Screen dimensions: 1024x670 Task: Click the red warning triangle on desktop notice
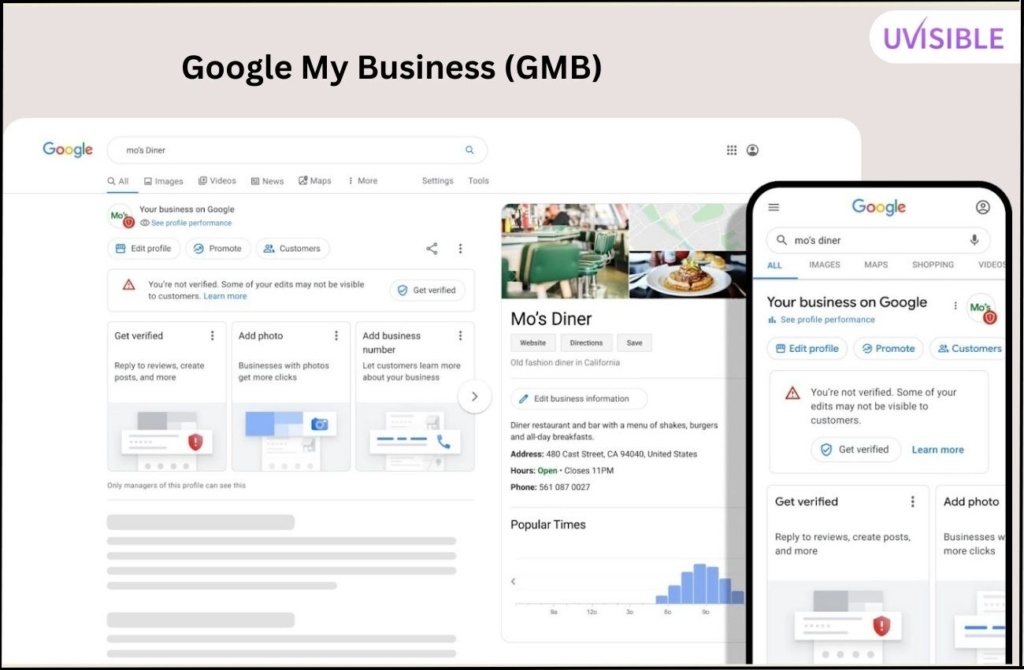pos(129,285)
